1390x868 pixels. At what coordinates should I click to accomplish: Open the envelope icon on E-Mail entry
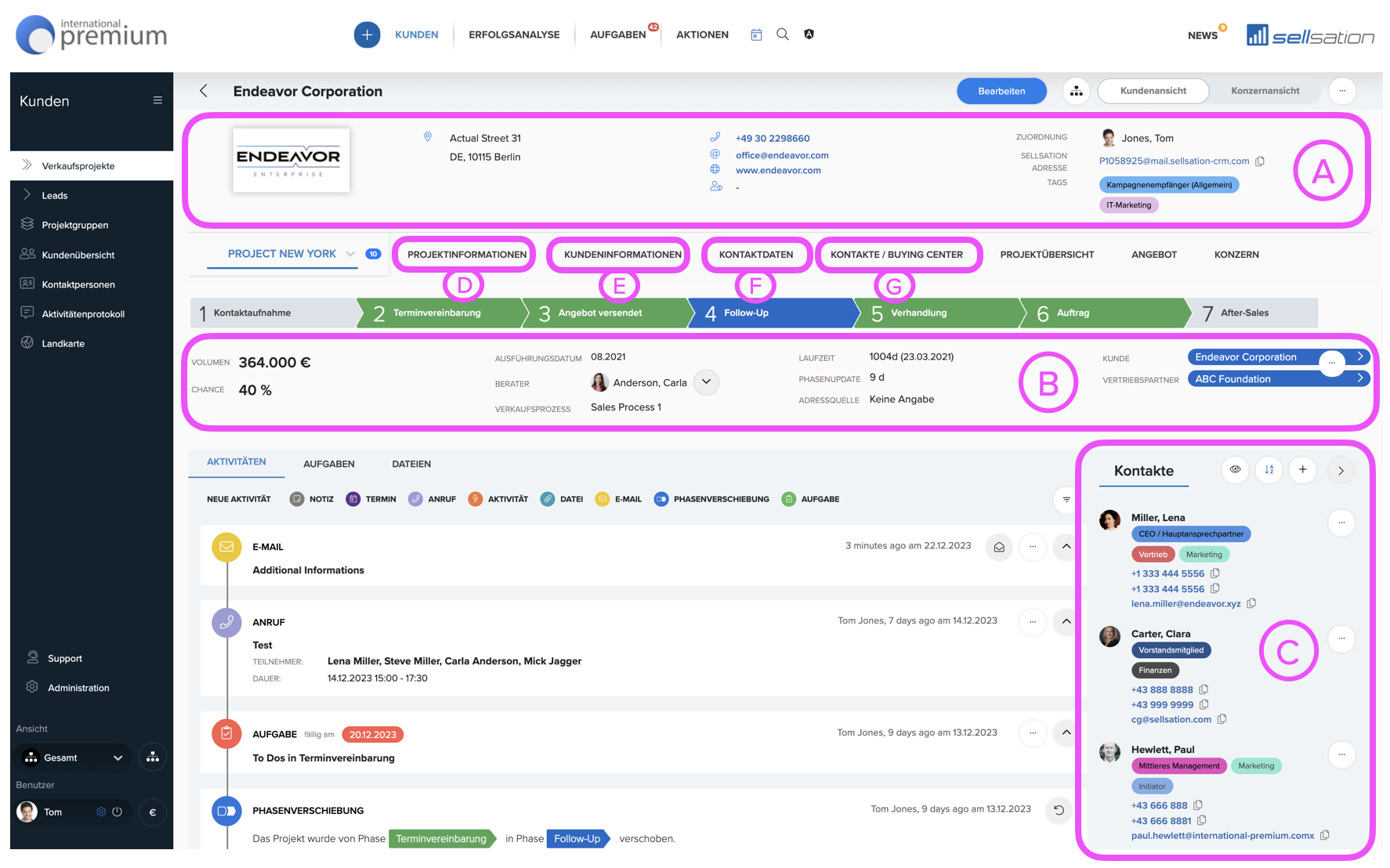tap(999, 547)
